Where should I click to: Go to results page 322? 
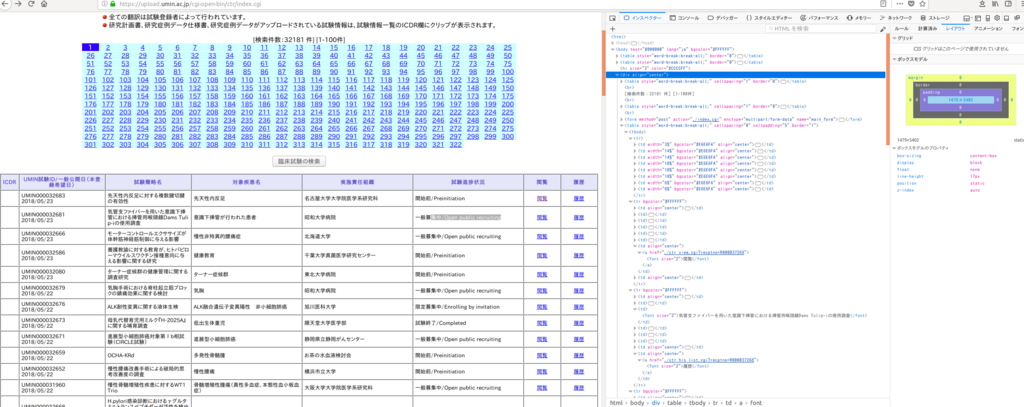(456, 144)
